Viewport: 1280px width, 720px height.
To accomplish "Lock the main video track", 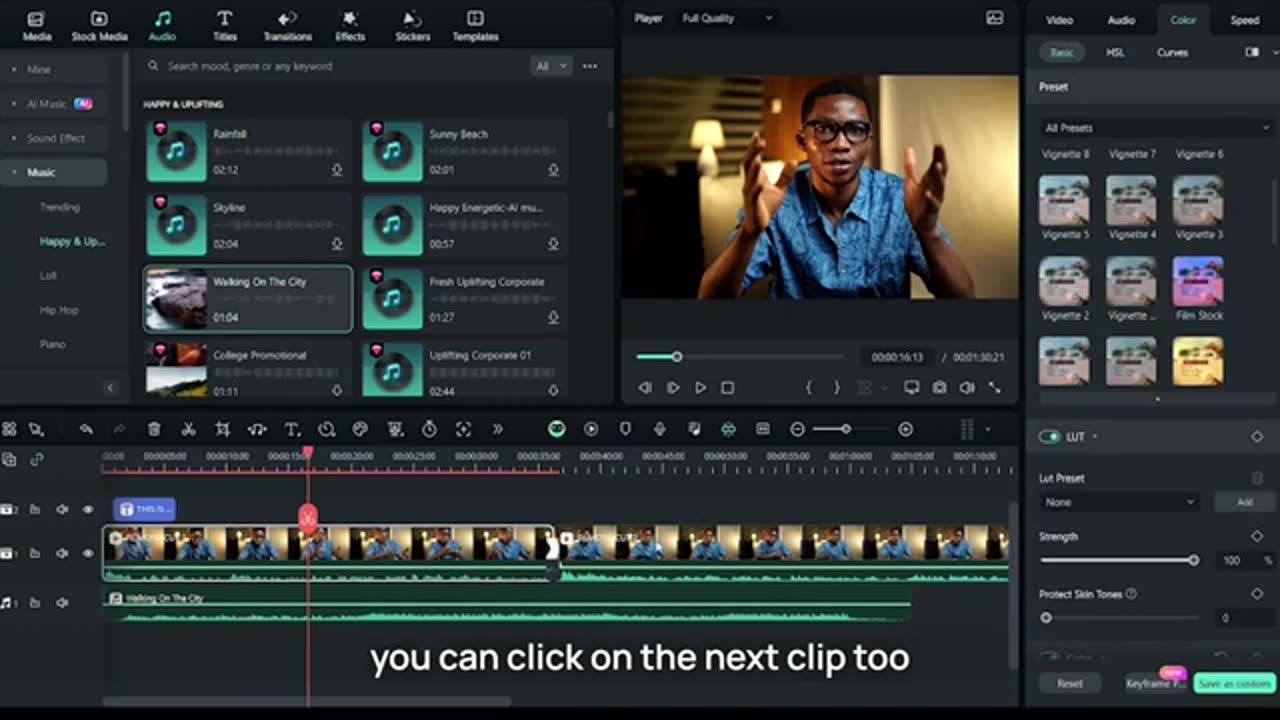I will pyautogui.click(x=35, y=553).
